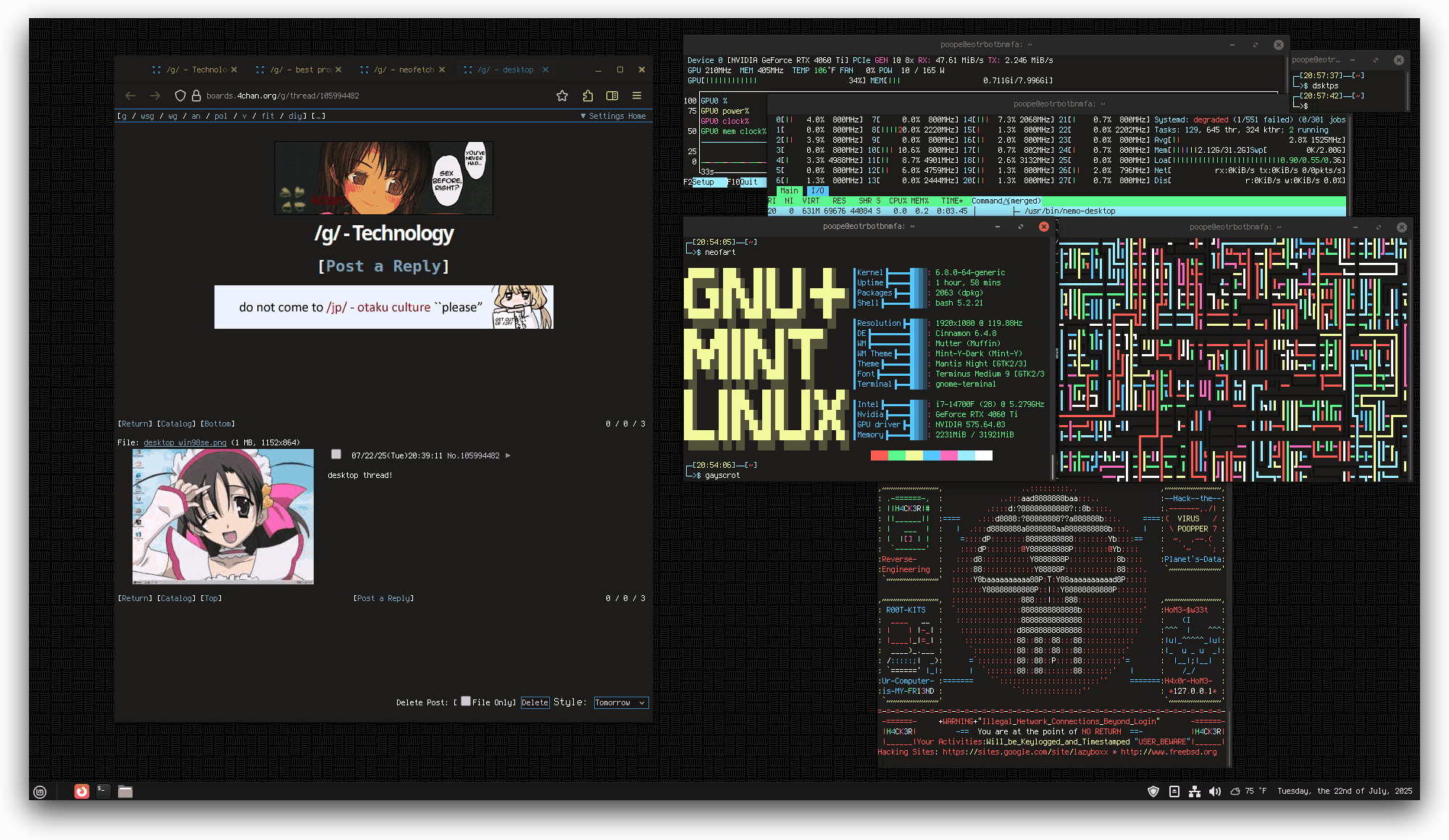Open the volume speaker tray icon
Image resolution: width=1449 pixels, height=840 pixels.
click(x=1215, y=791)
